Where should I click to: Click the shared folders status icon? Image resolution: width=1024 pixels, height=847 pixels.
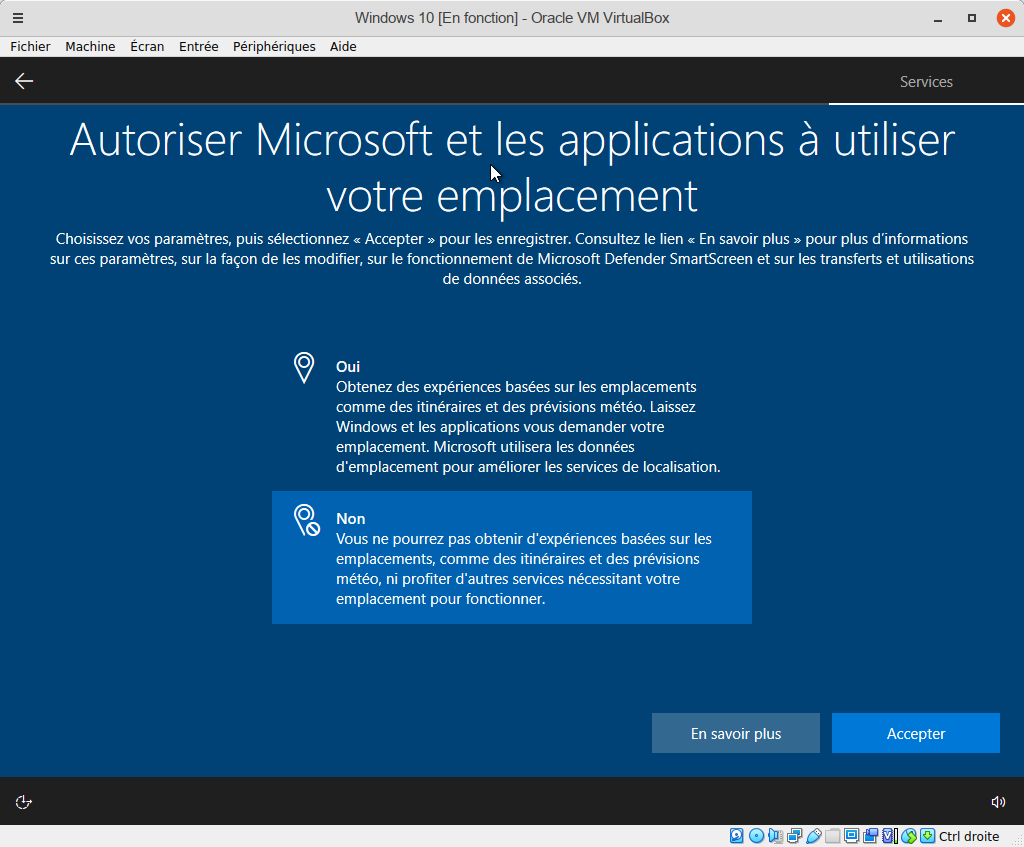[832, 836]
